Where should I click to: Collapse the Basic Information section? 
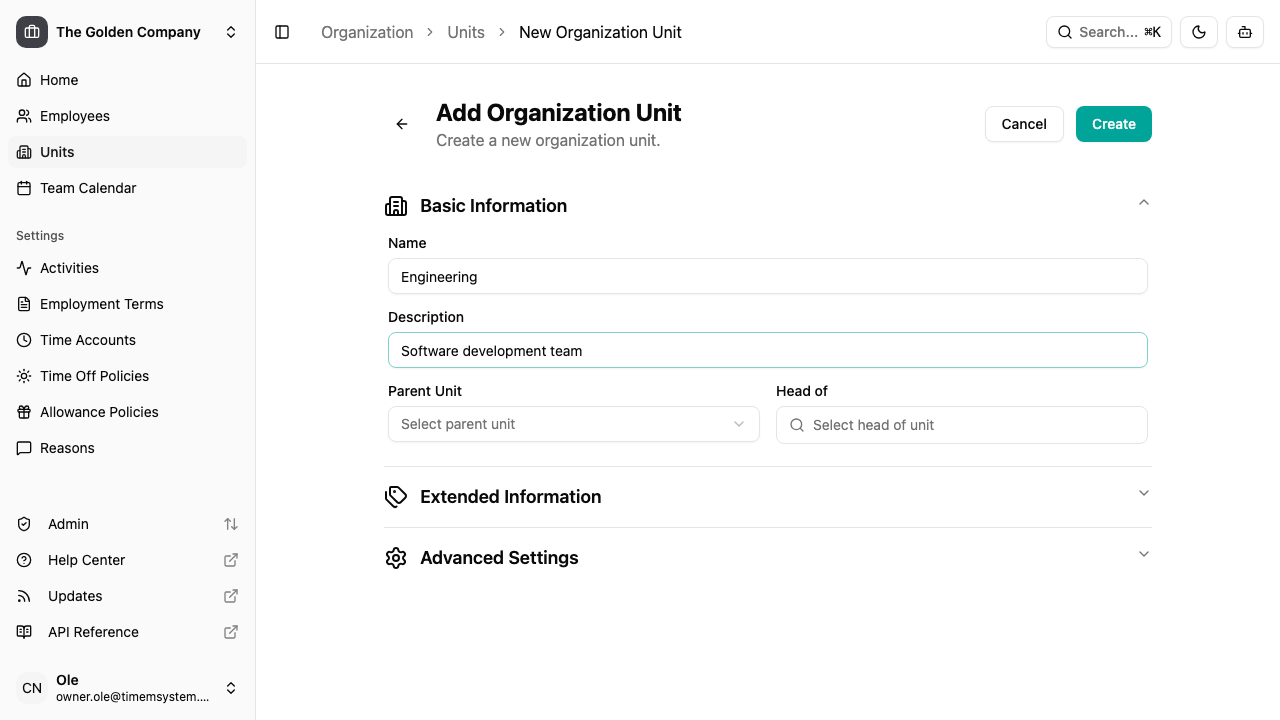[x=1143, y=202]
